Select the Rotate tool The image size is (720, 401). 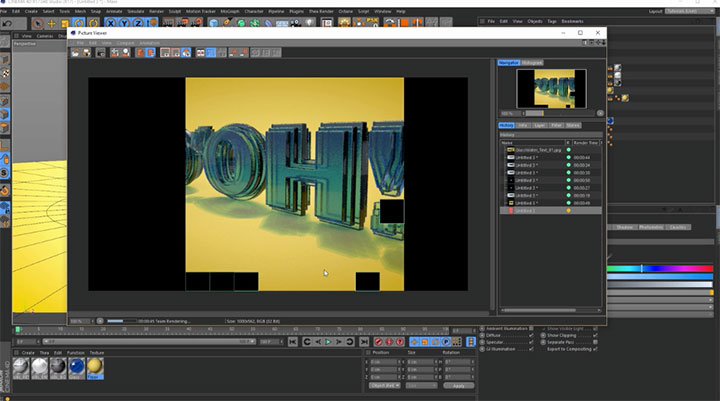click(x=79, y=23)
